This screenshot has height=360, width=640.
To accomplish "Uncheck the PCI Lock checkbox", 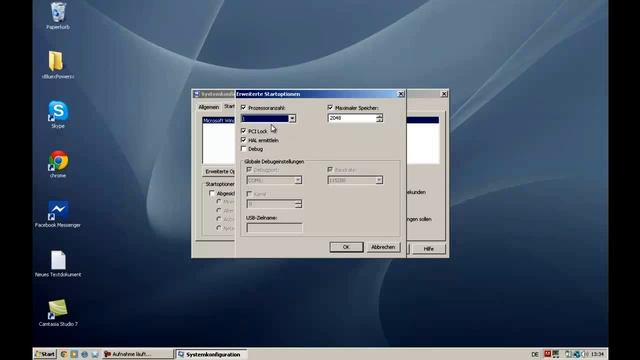I will point(244,131).
